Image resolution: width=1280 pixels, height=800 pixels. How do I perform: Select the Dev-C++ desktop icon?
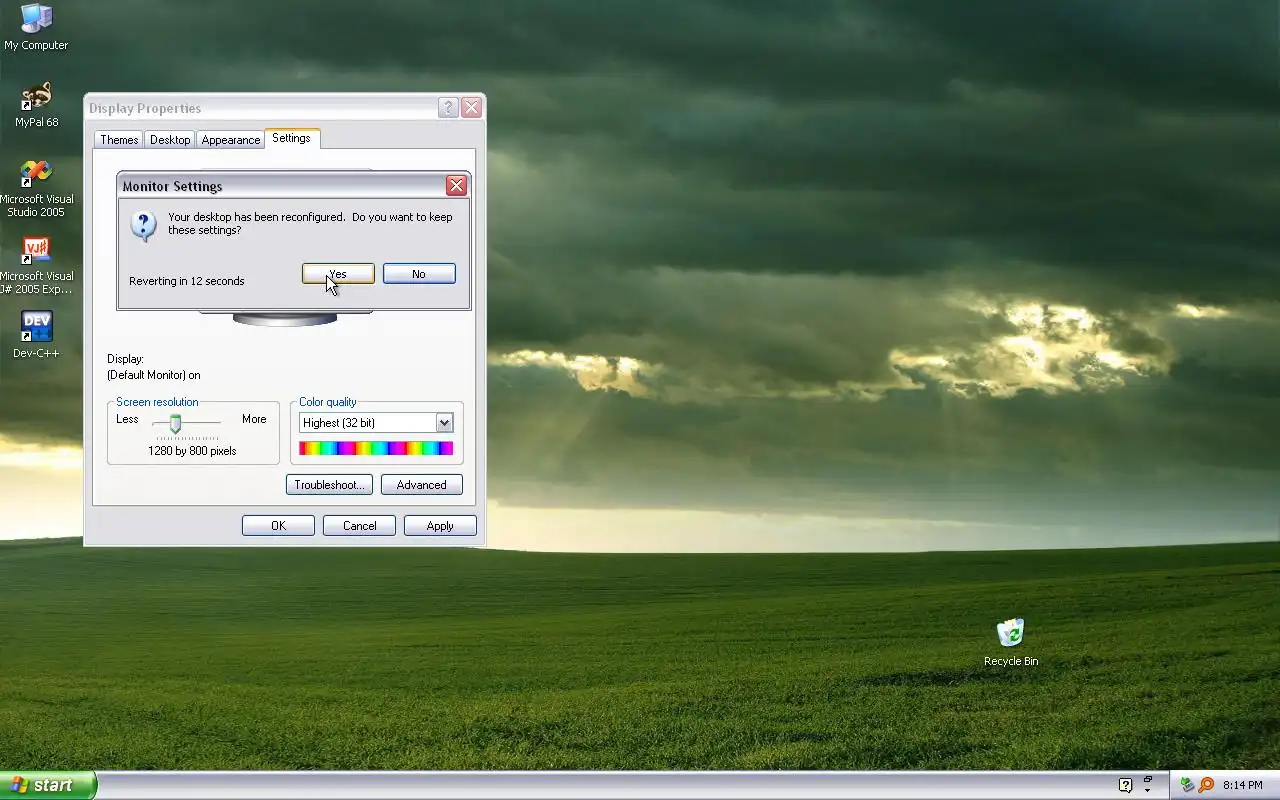point(36,335)
